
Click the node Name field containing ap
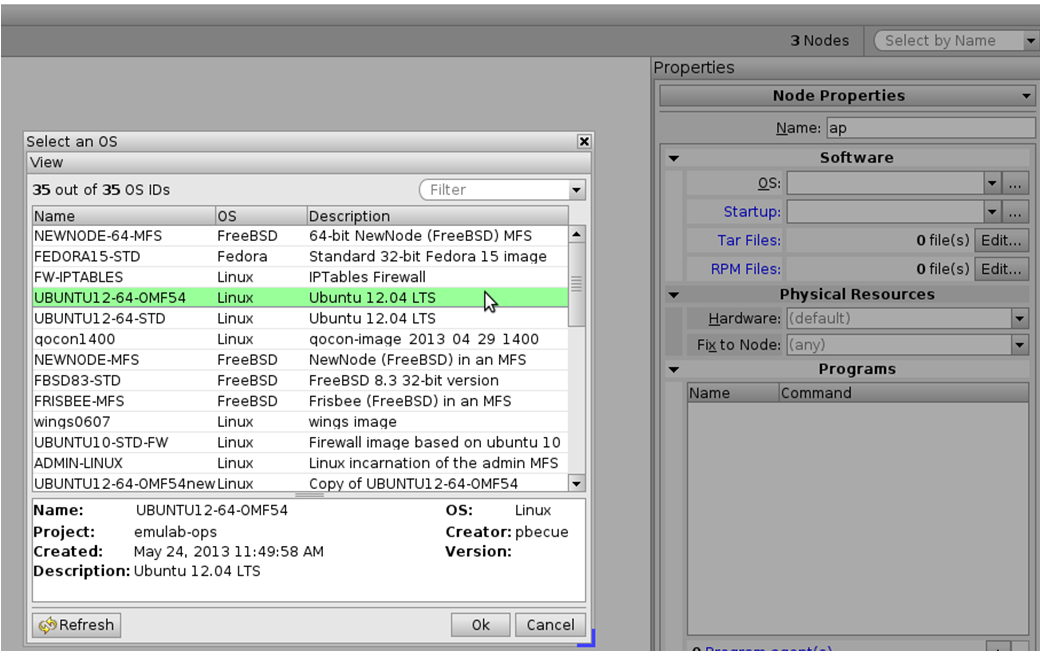(931, 127)
